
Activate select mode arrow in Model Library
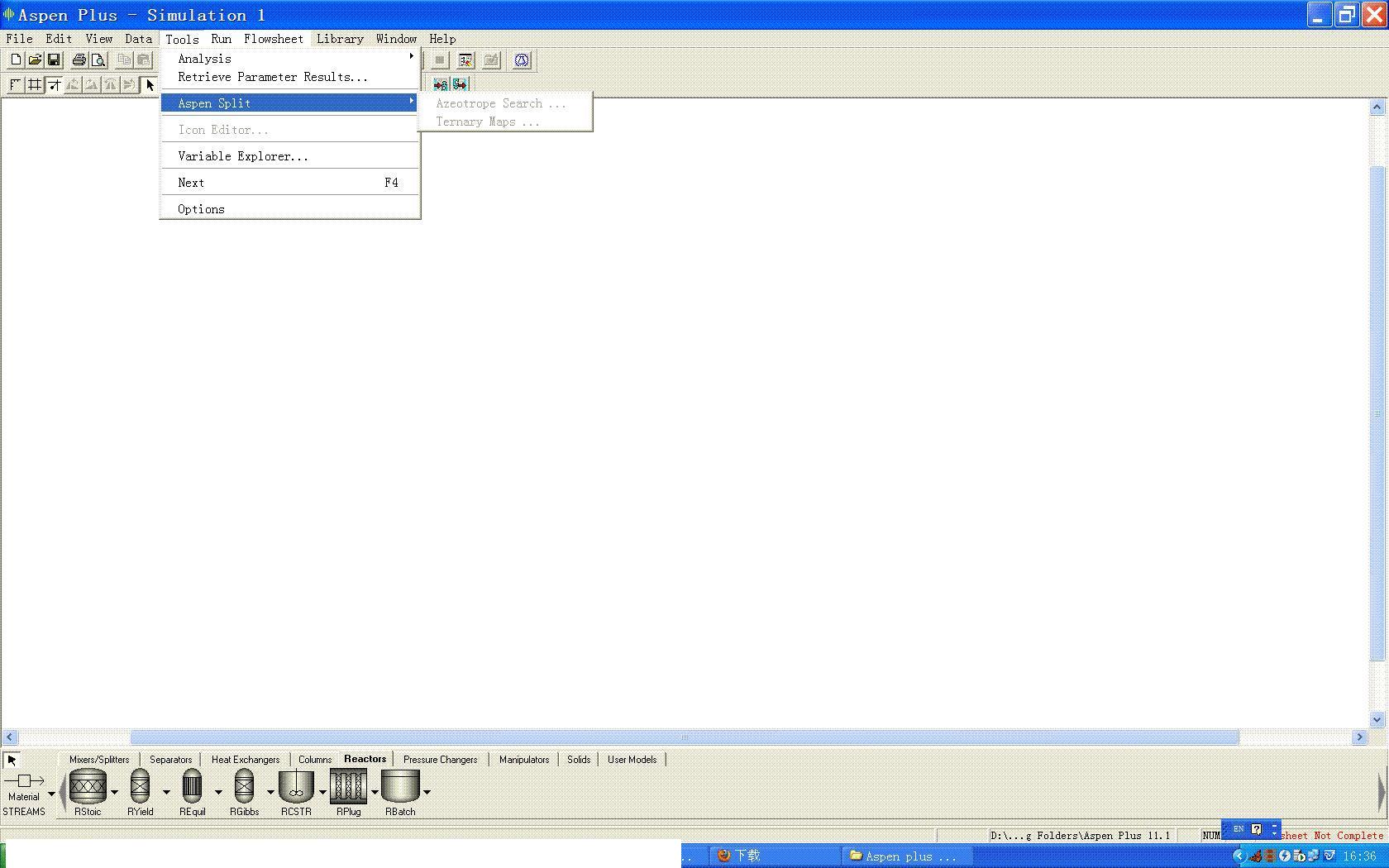pos(12,760)
